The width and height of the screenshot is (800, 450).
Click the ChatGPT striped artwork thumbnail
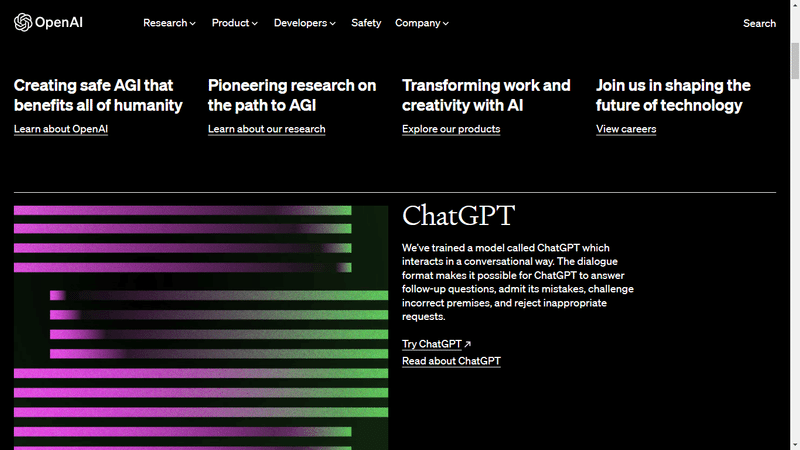click(x=201, y=328)
